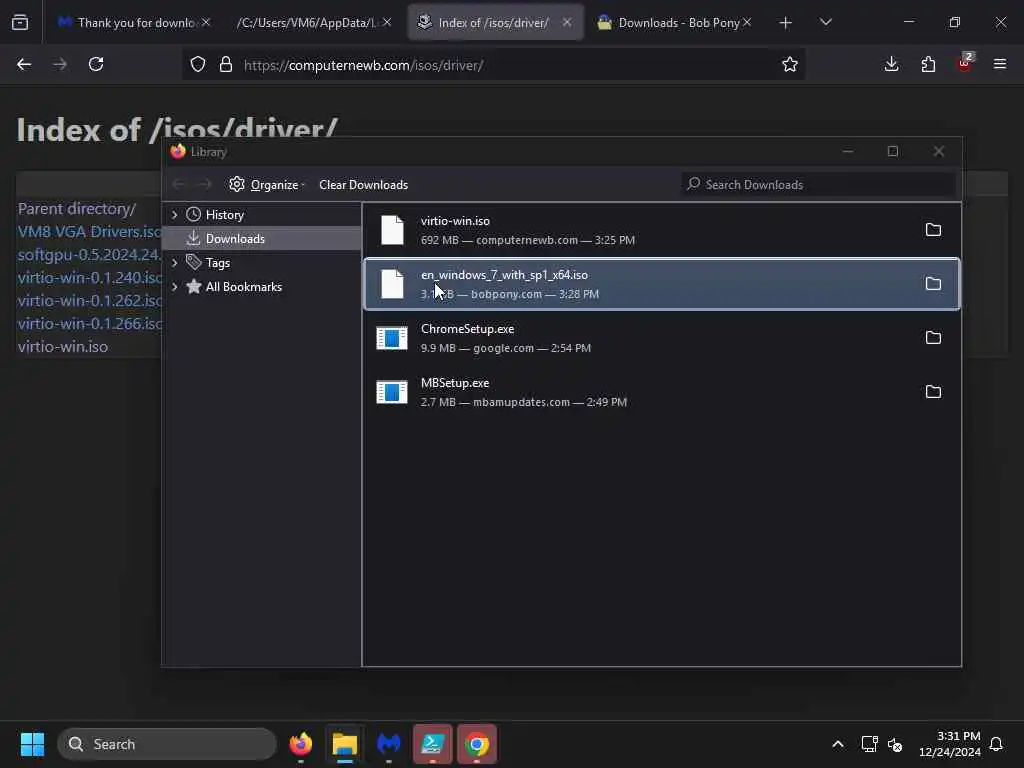This screenshot has width=1024, height=768.
Task: Select the virtio-win.iso file icon
Action: tap(392, 230)
